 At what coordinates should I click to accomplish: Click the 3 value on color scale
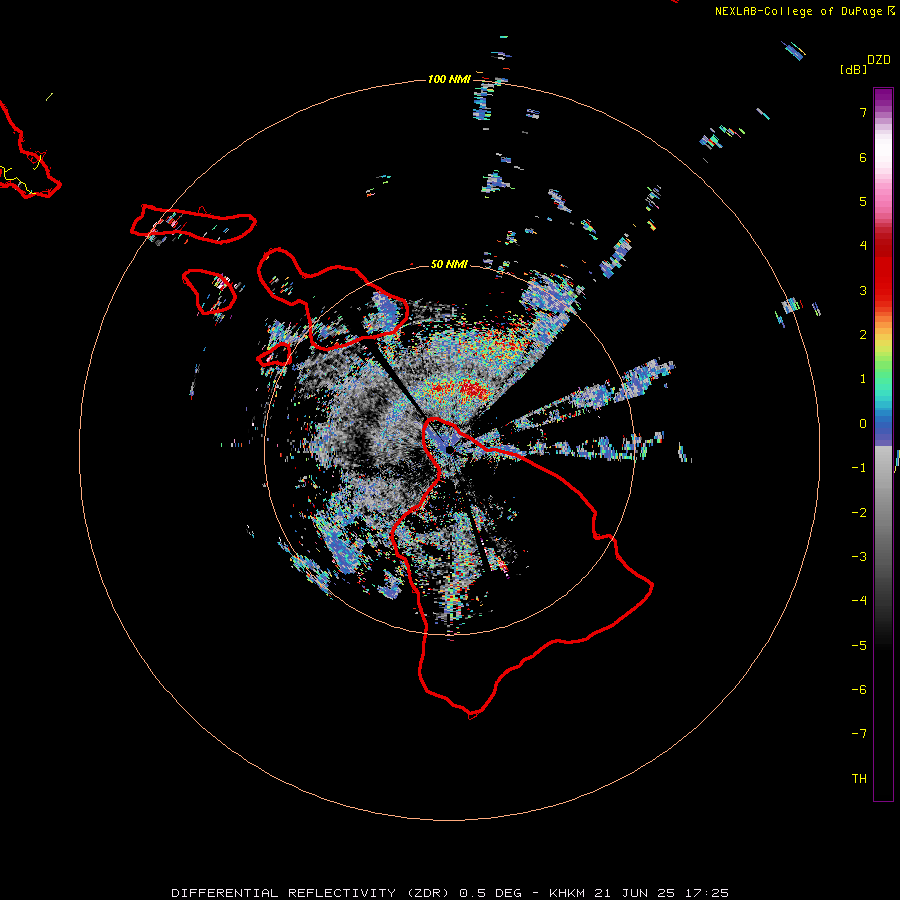click(863, 290)
